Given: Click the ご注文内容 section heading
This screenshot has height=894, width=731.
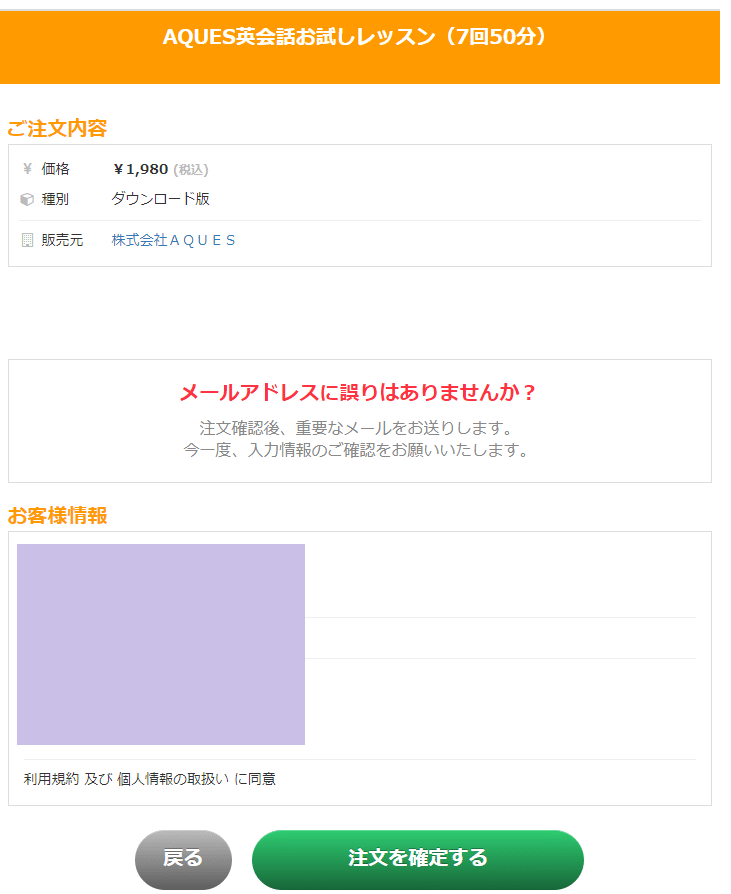Looking at the screenshot, I should [57, 128].
